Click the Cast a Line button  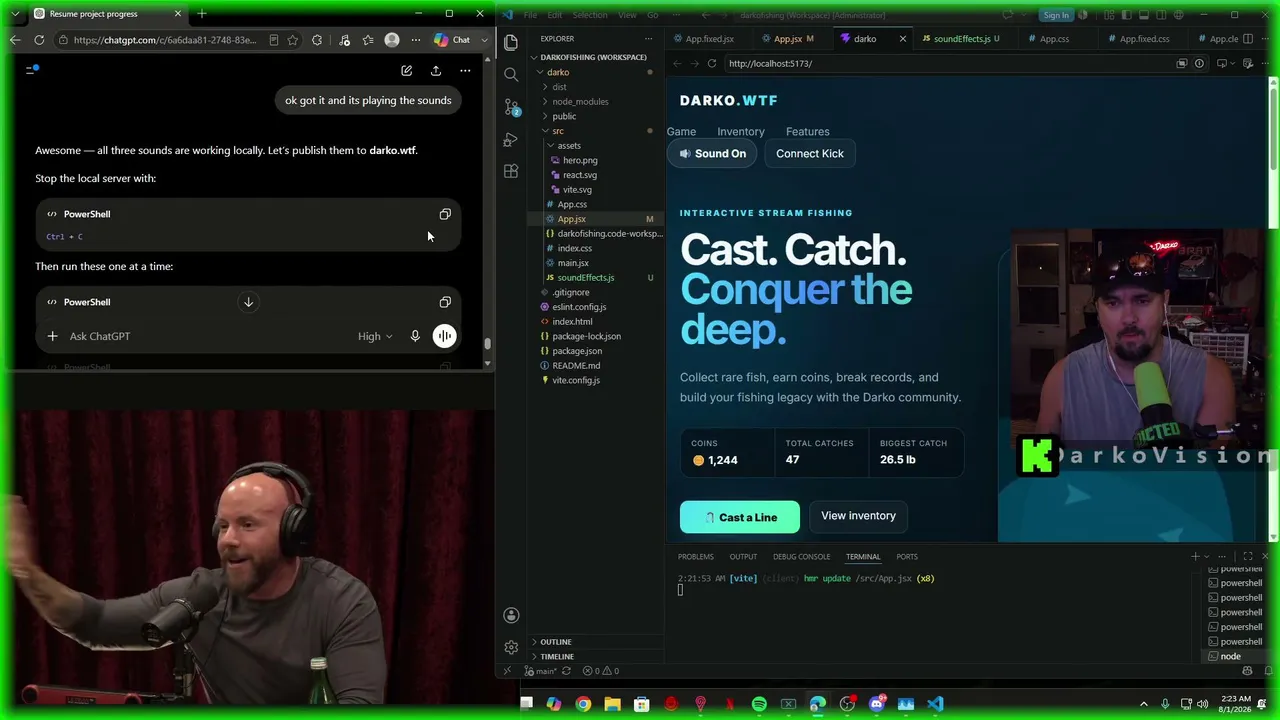coord(740,517)
